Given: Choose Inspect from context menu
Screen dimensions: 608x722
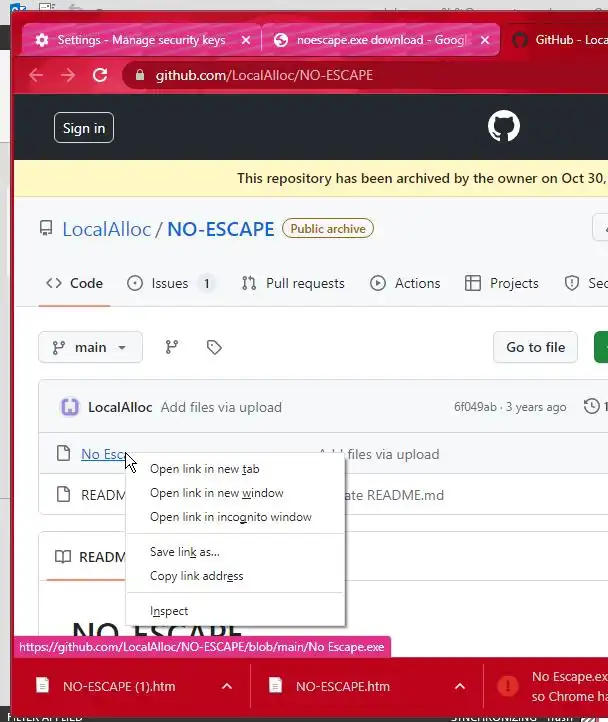Looking at the screenshot, I should [235, 611].
